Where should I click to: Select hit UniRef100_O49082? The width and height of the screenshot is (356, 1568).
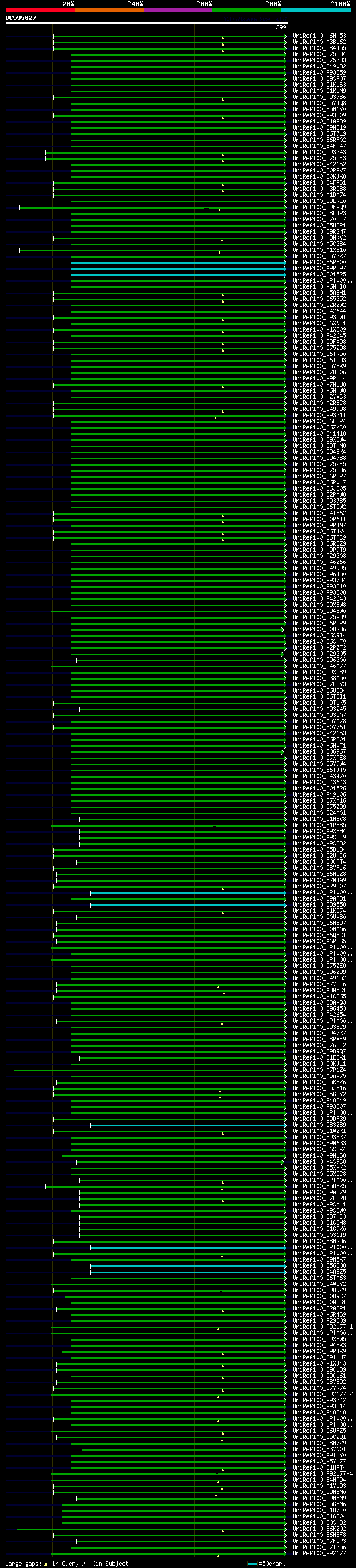(319, 66)
